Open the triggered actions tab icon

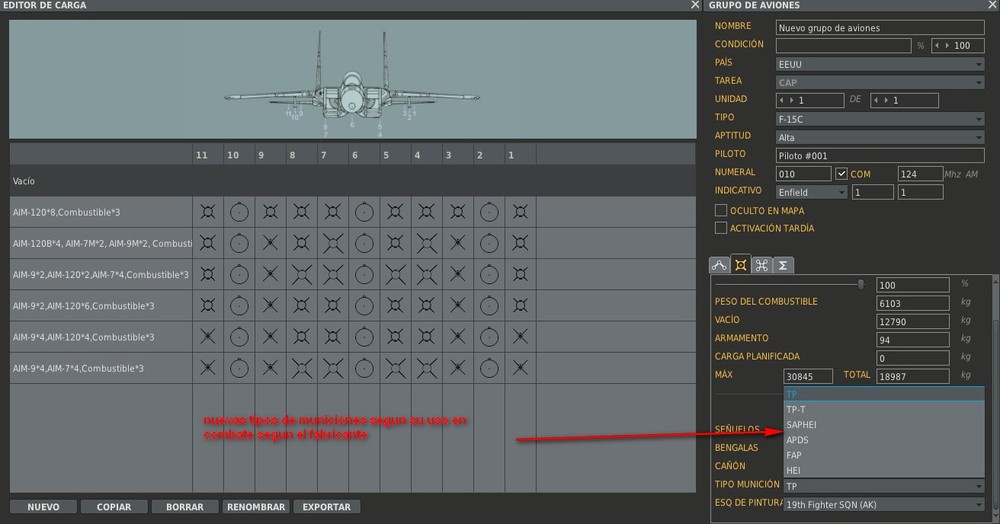coord(761,265)
